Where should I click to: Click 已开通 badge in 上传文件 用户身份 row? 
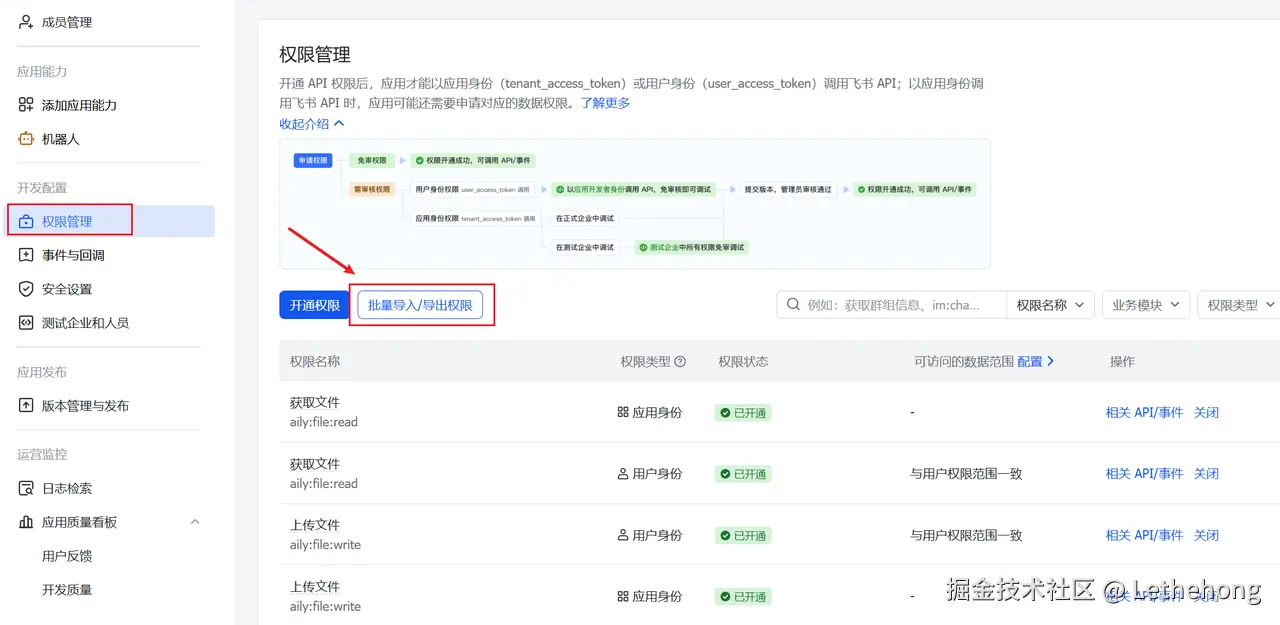743,535
